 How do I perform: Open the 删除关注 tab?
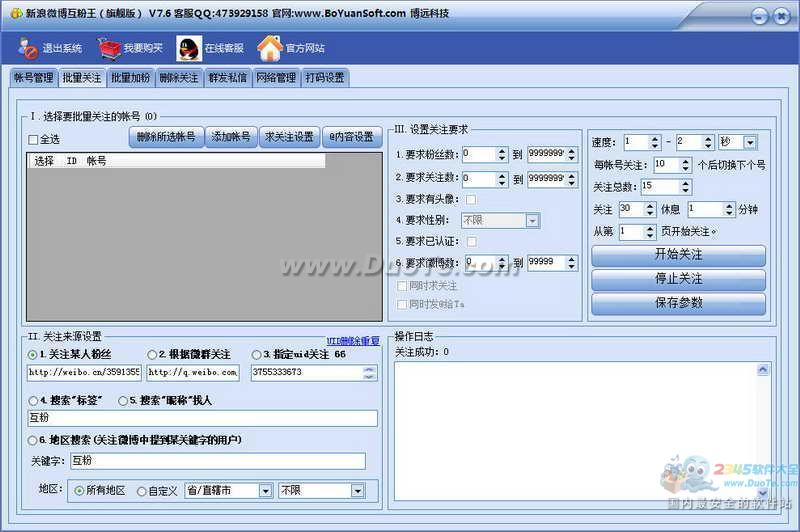pos(179,78)
